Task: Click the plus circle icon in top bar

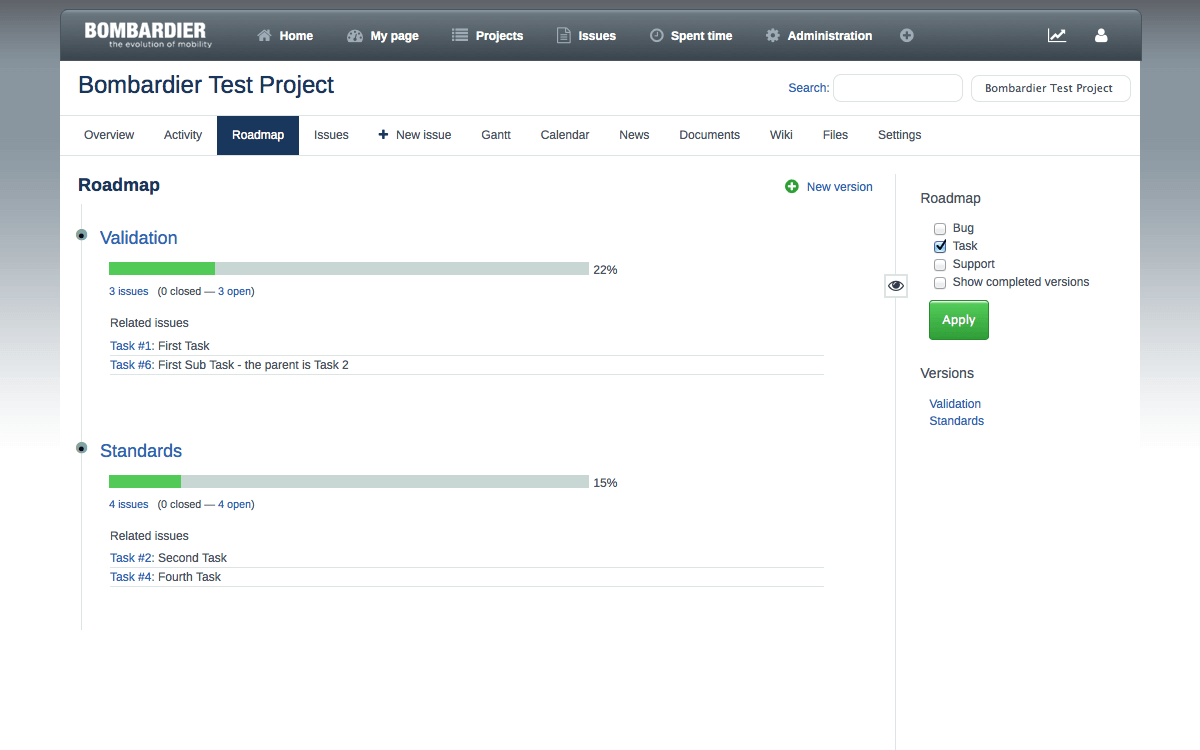Action: pyautogui.click(x=907, y=35)
